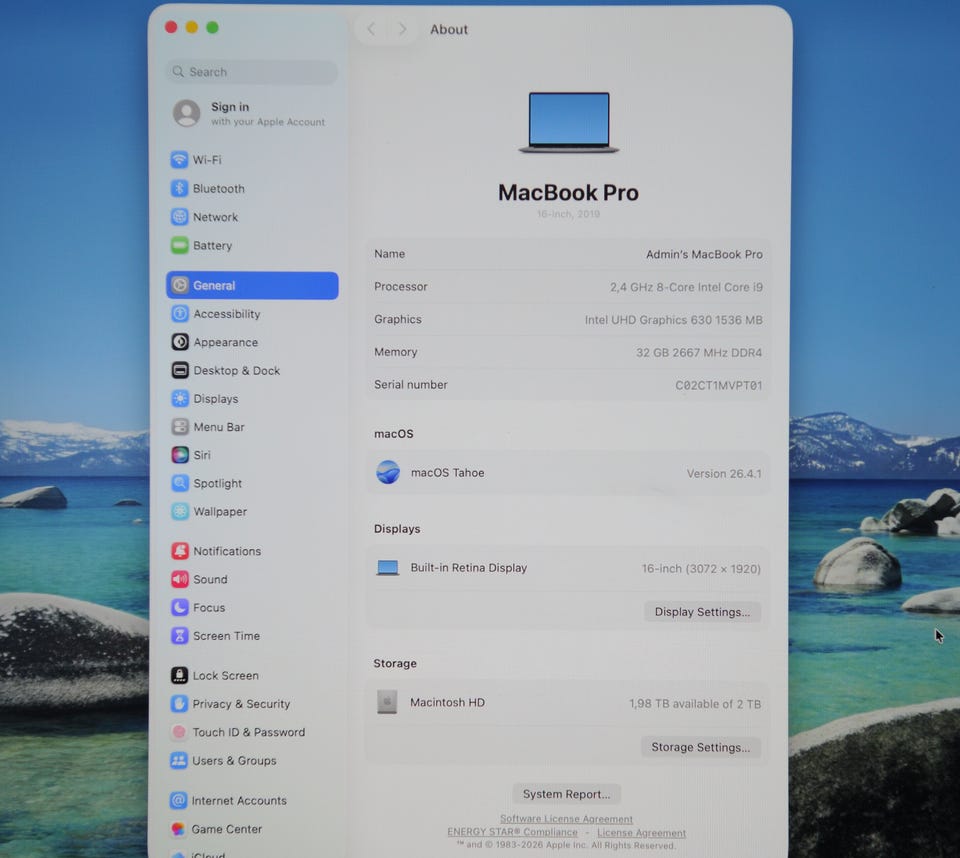Click the user avatar beside Sign in
Viewport: 960px width, 858px height.
coord(187,113)
